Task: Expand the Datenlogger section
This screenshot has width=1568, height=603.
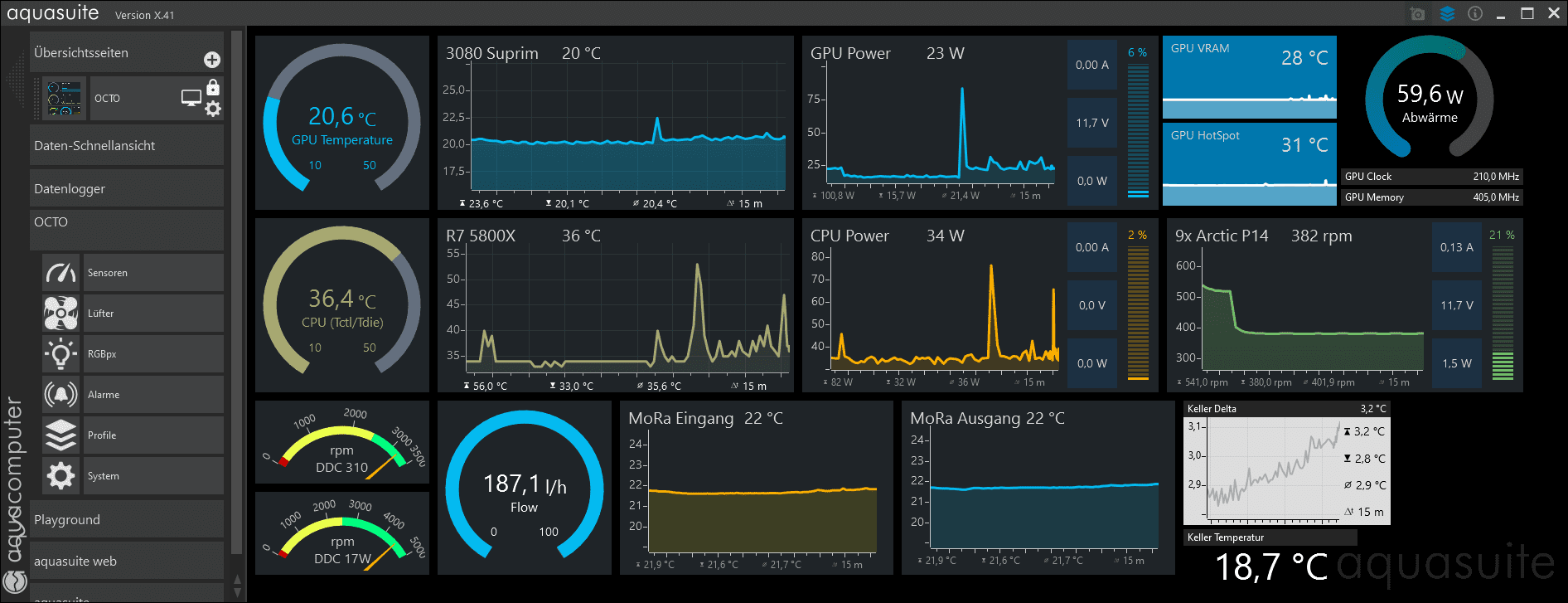Action: (x=127, y=188)
